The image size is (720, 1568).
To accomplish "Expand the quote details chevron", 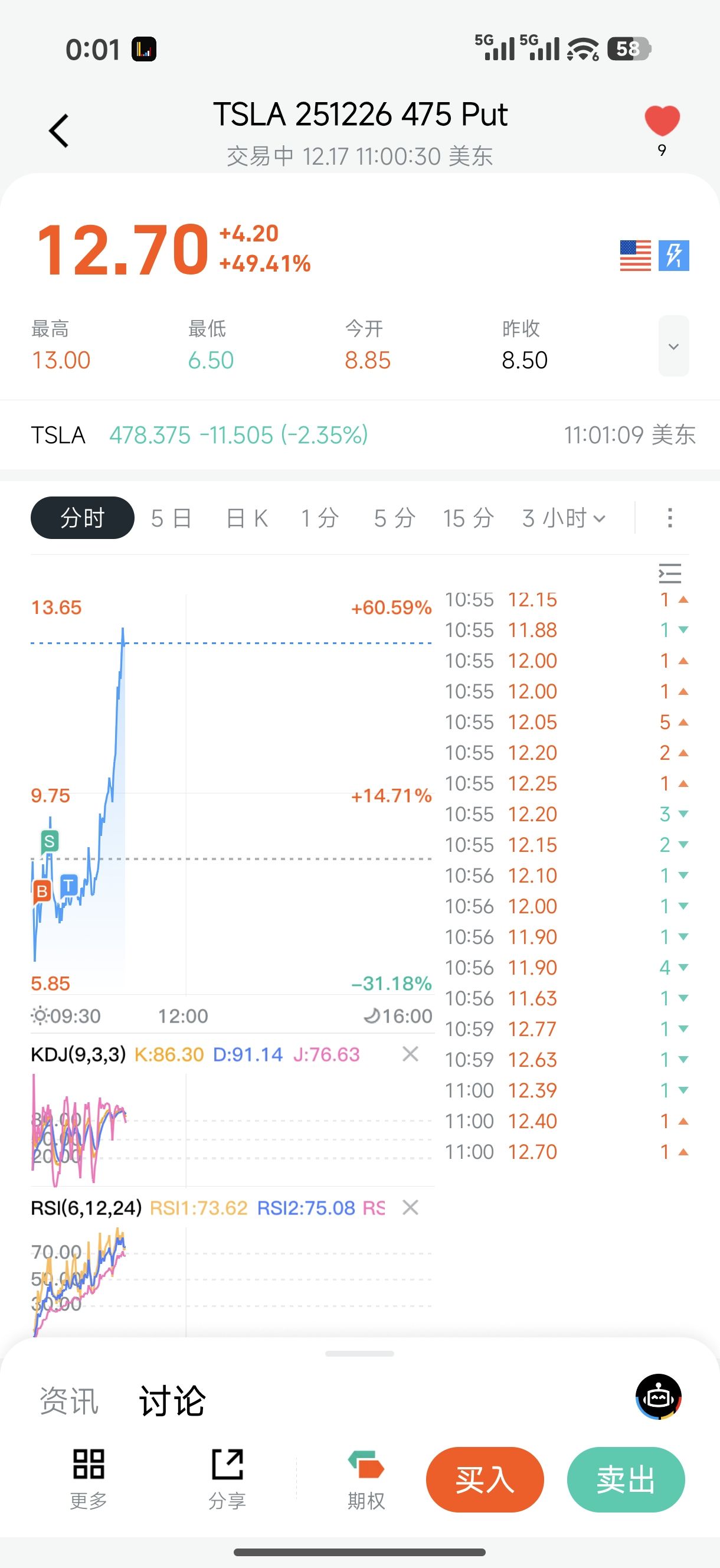I will (673, 347).
